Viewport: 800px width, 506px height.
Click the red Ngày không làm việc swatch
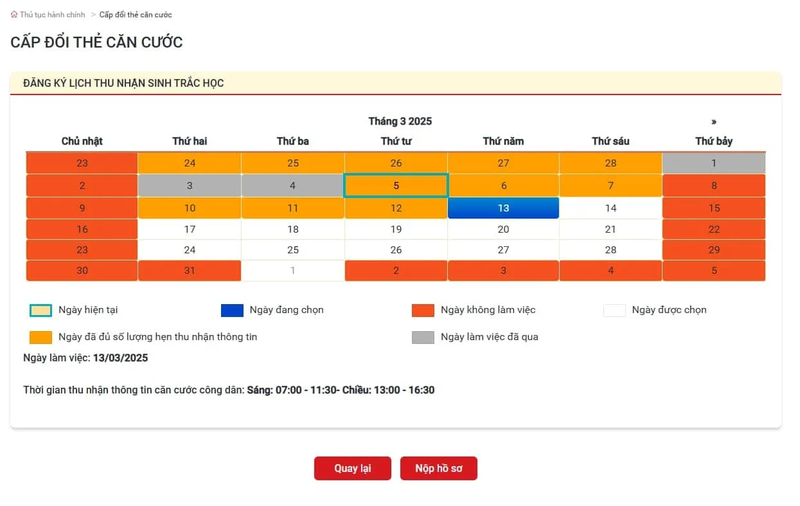pos(423,310)
